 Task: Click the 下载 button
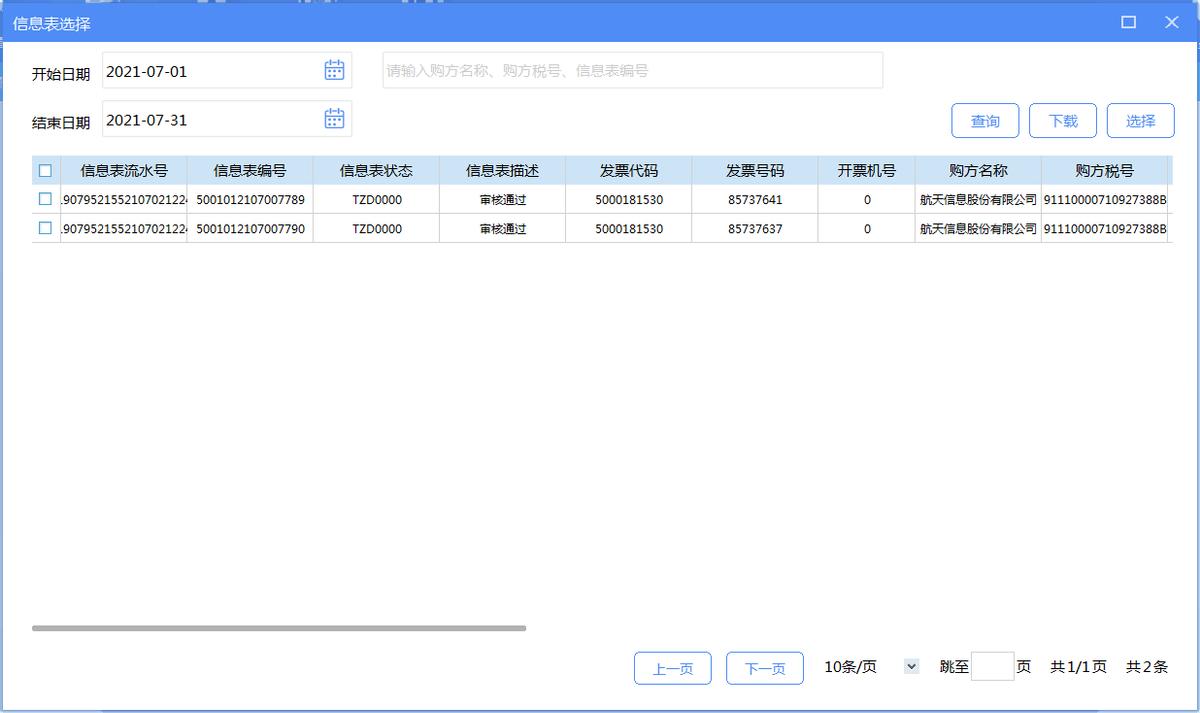pos(1063,121)
